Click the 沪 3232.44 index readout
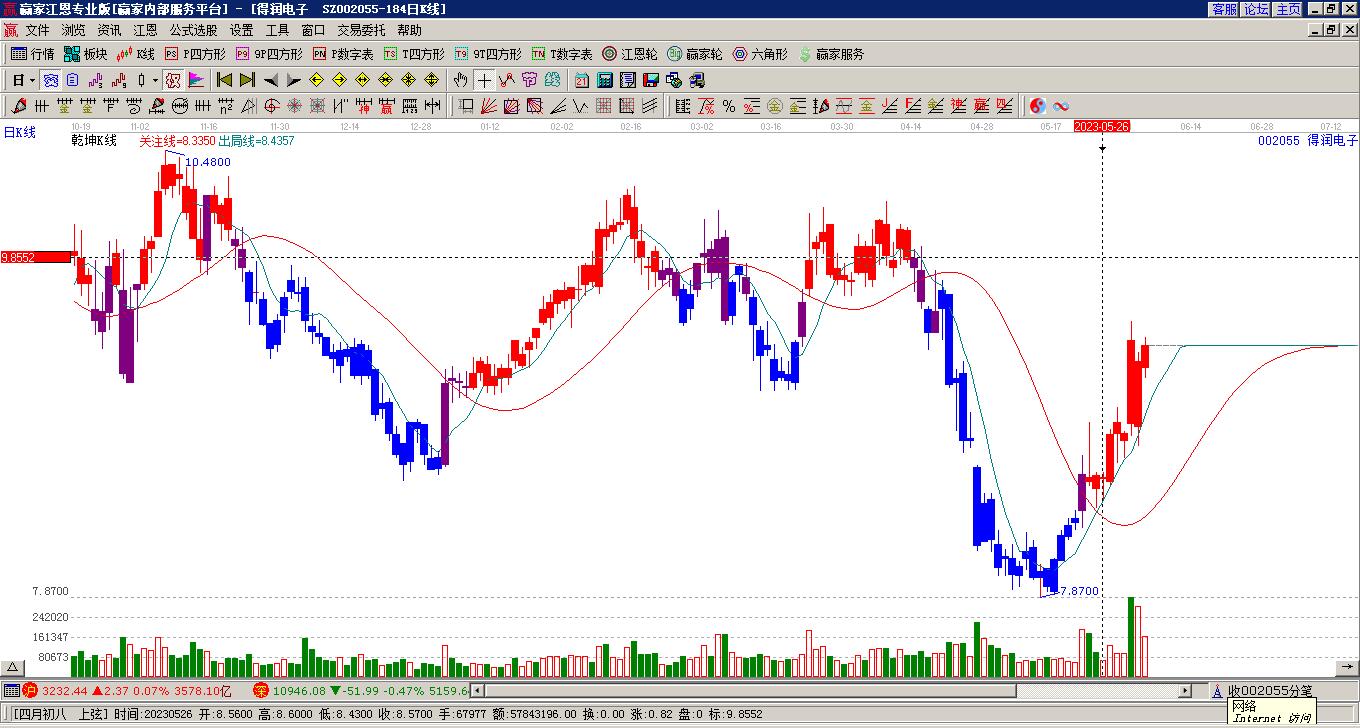The width and height of the screenshot is (1360, 728). coord(127,690)
